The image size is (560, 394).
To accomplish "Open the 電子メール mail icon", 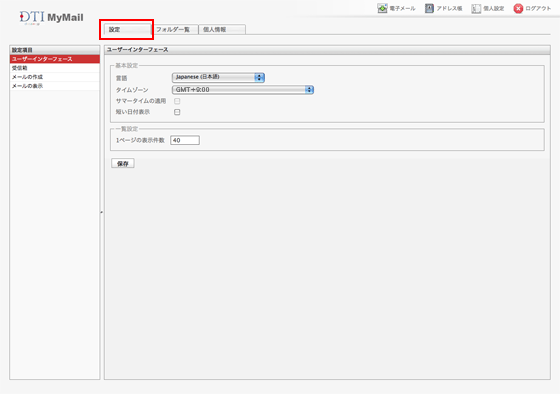I will 382,8.
